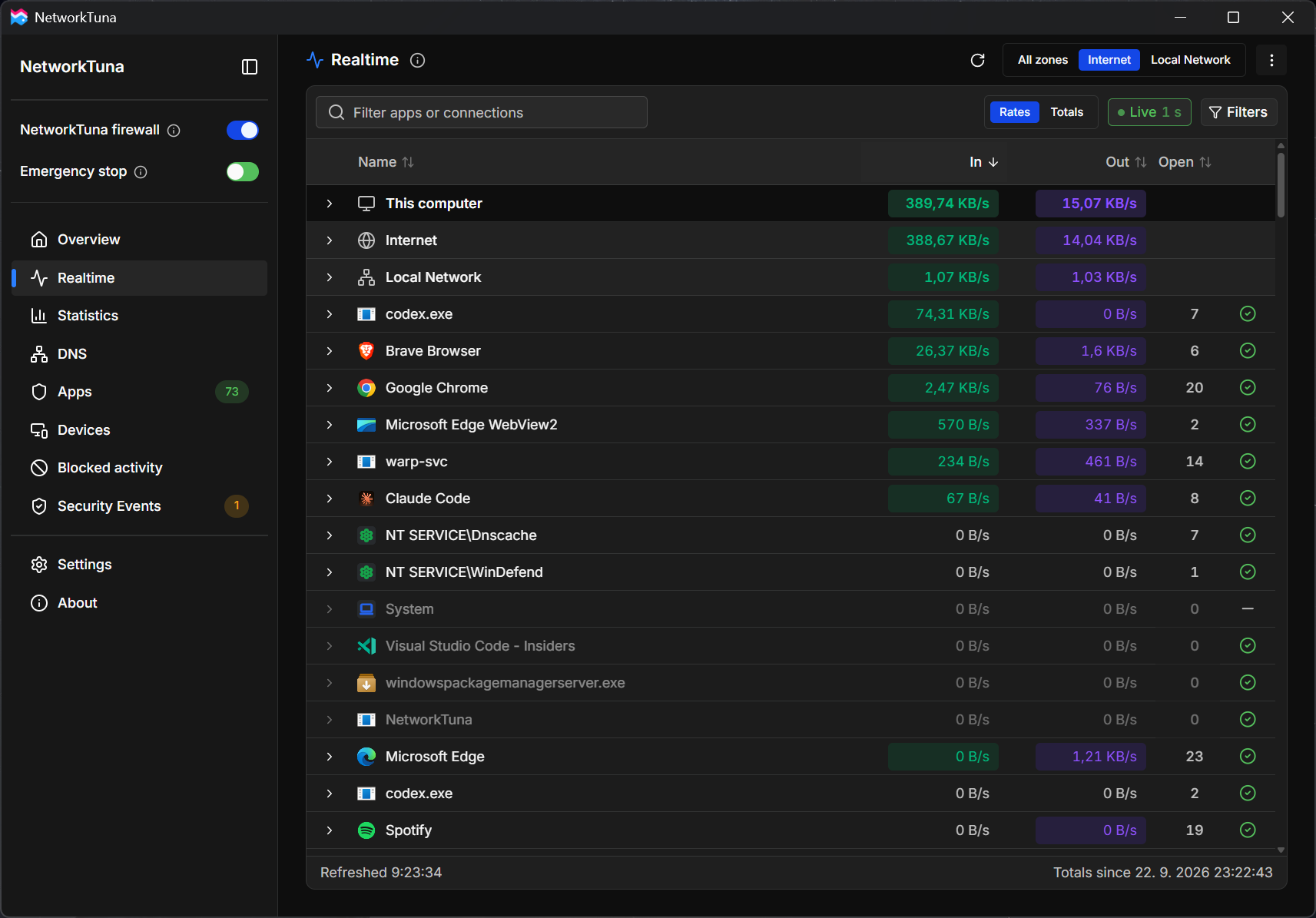The width and height of the screenshot is (1316, 918).
Task: Collapse the sidebar with the panel icon
Action: coord(250,67)
